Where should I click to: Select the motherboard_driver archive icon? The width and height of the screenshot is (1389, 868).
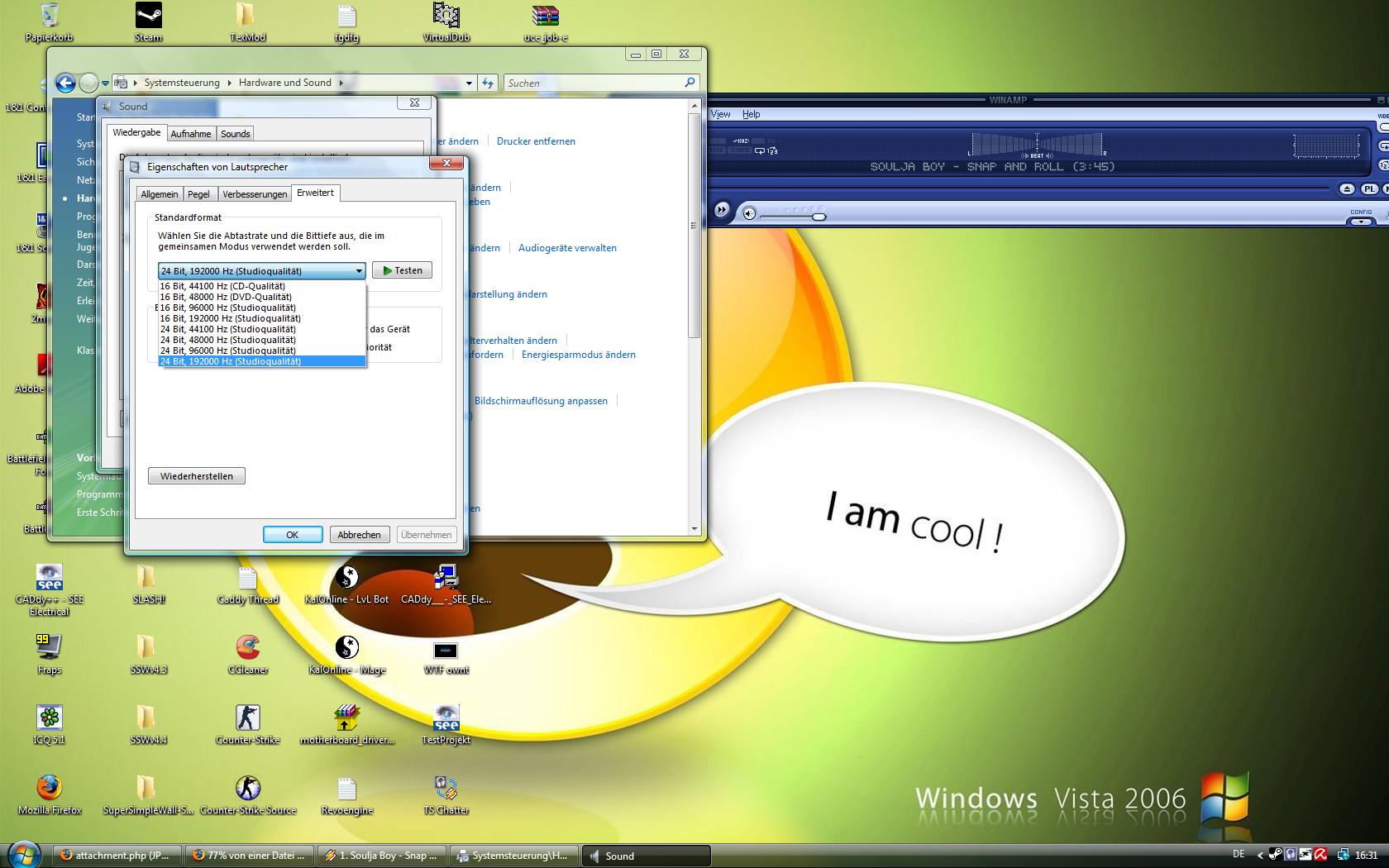click(x=347, y=724)
